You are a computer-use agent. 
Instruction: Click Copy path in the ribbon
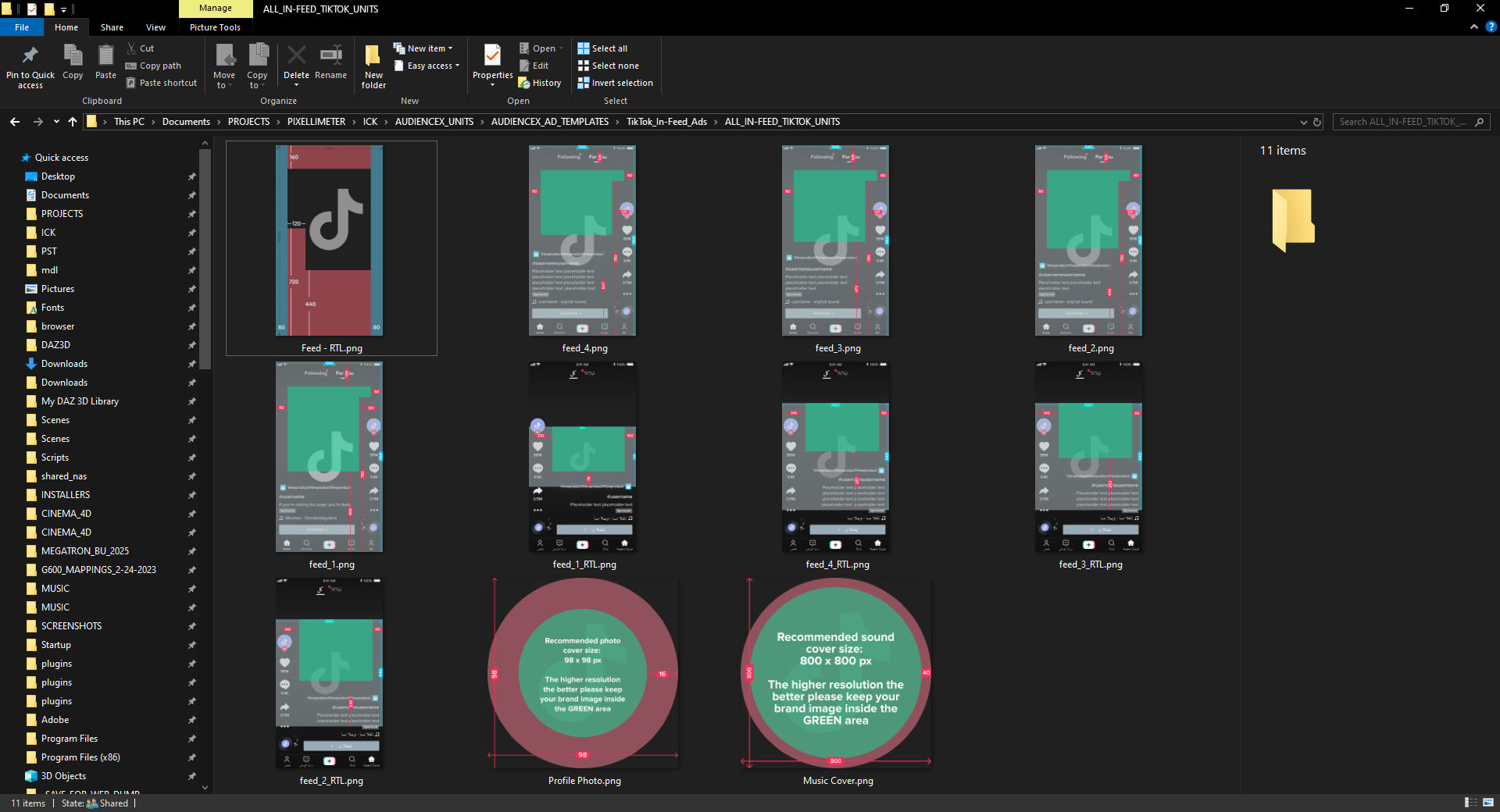pos(154,66)
